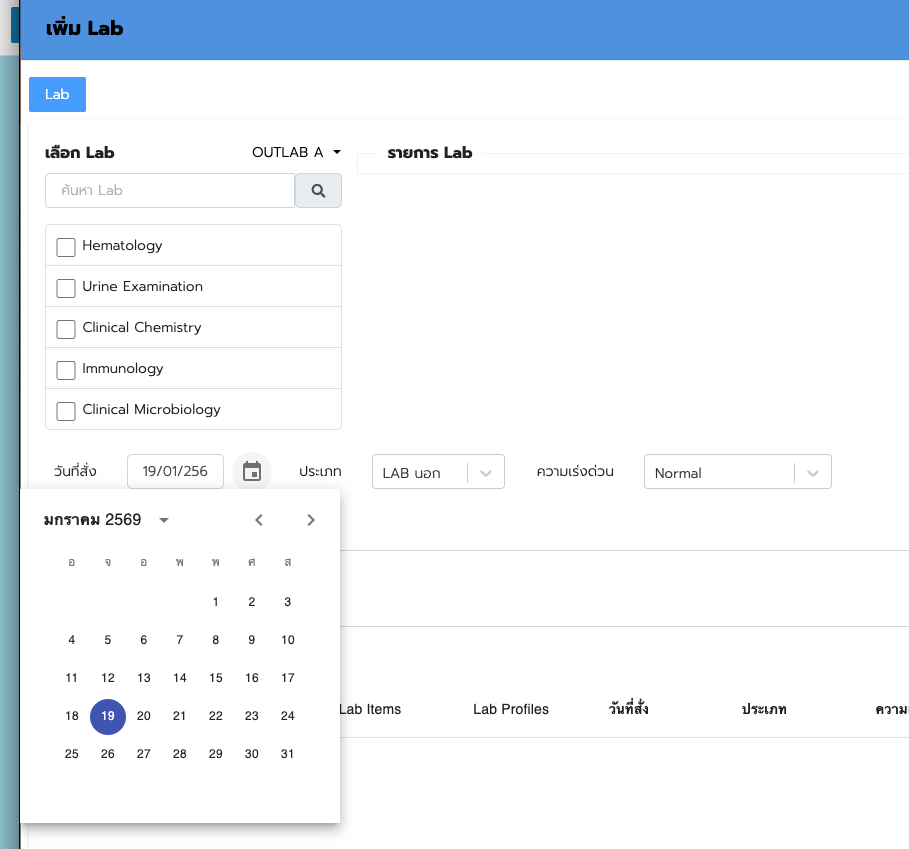Image resolution: width=909 pixels, height=849 pixels.
Task: Click the calendar icon beside order date
Action: pos(252,472)
